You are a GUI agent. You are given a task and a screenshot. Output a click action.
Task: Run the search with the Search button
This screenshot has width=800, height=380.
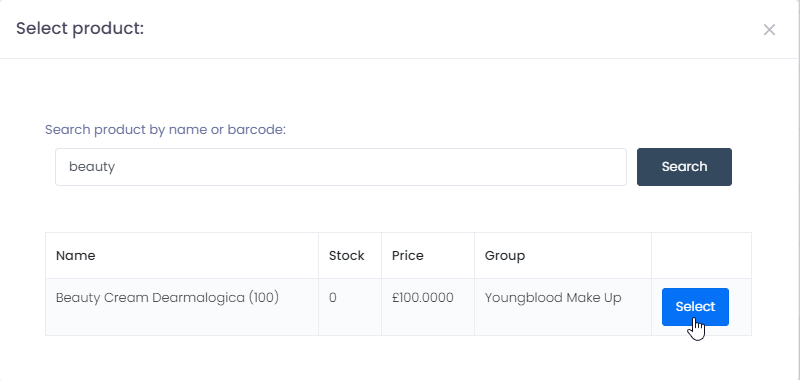click(684, 167)
